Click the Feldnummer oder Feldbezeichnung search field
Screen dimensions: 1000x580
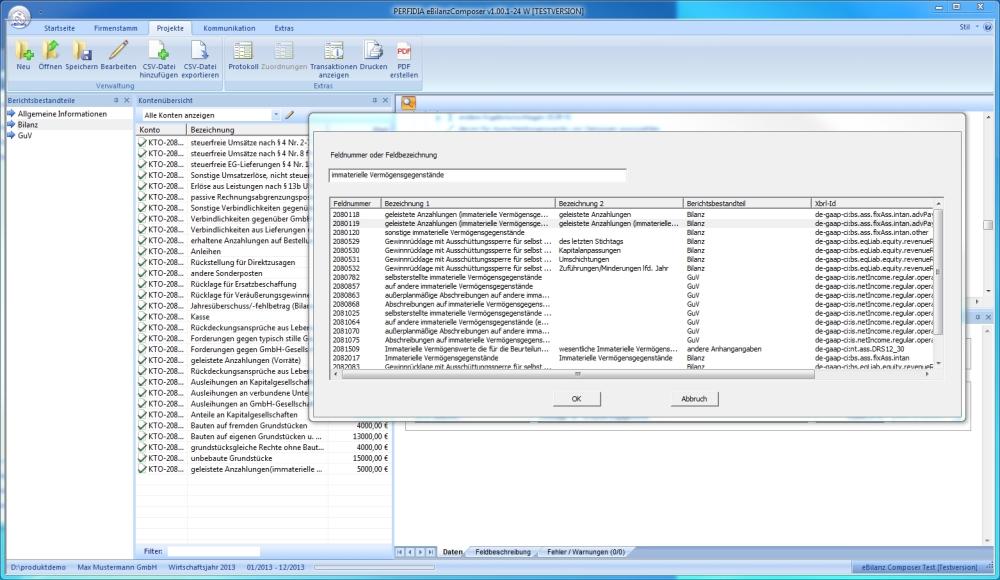(x=477, y=175)
